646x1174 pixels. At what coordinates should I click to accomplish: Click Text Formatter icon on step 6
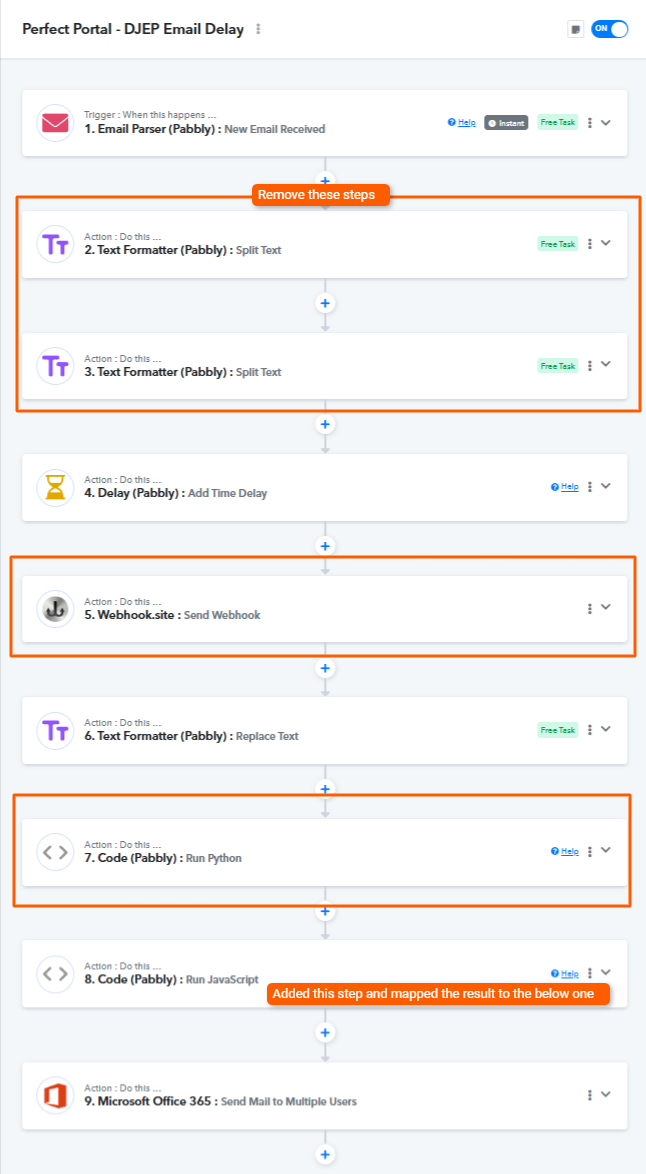pyautogui.click(x=54, y=730)
